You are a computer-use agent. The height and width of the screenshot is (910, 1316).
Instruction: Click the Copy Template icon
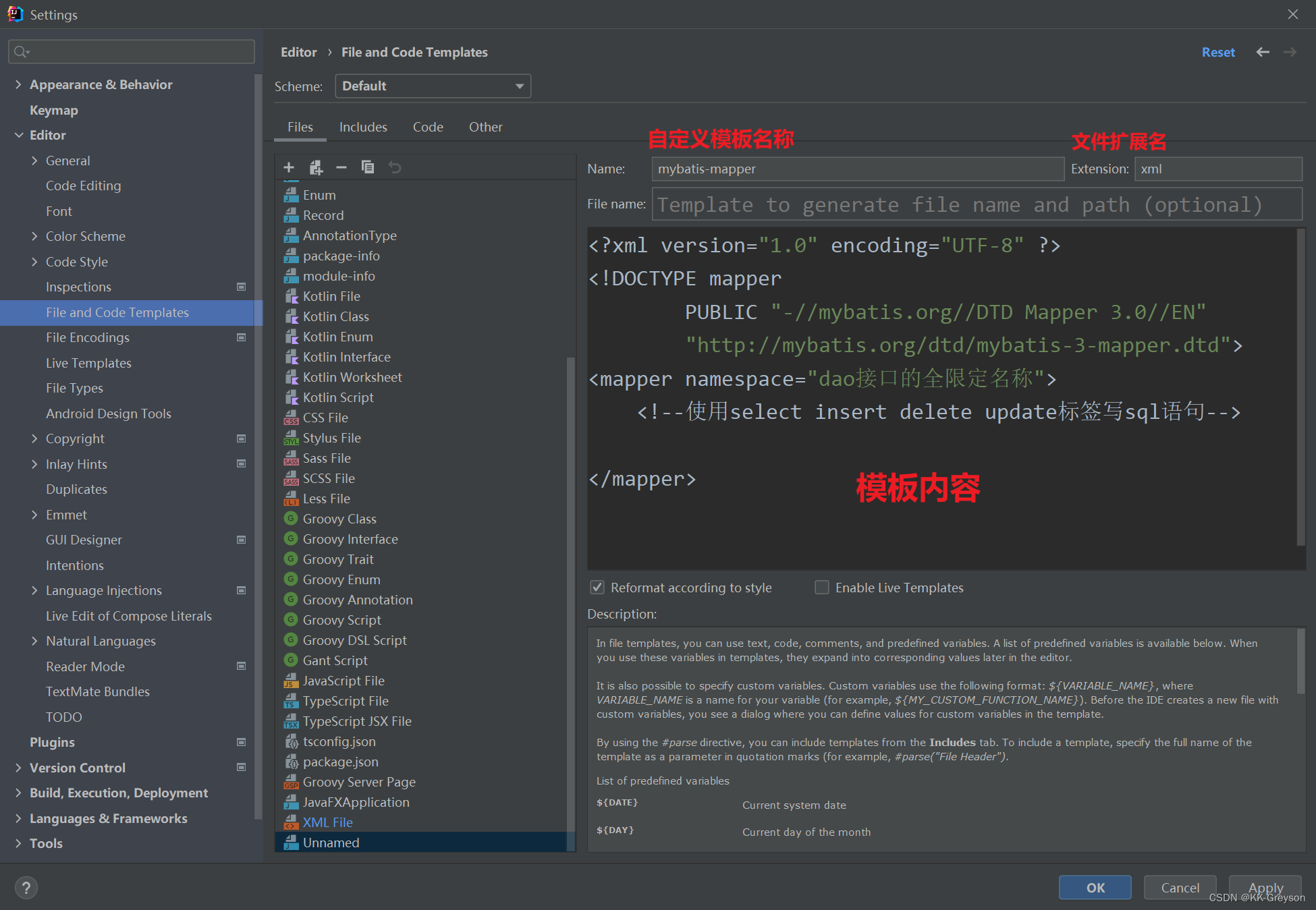coord(368,167)
